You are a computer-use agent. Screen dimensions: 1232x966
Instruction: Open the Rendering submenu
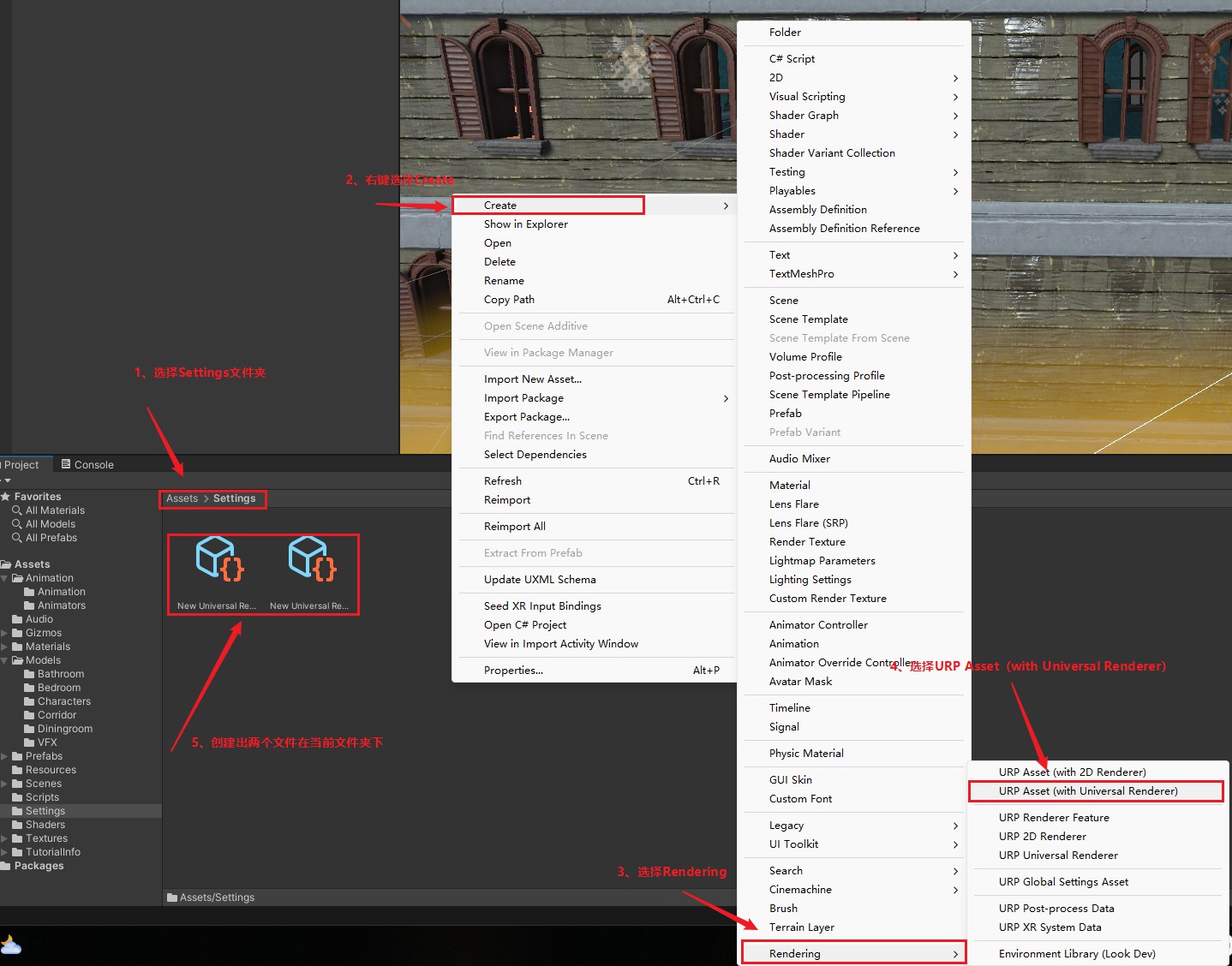854,954
